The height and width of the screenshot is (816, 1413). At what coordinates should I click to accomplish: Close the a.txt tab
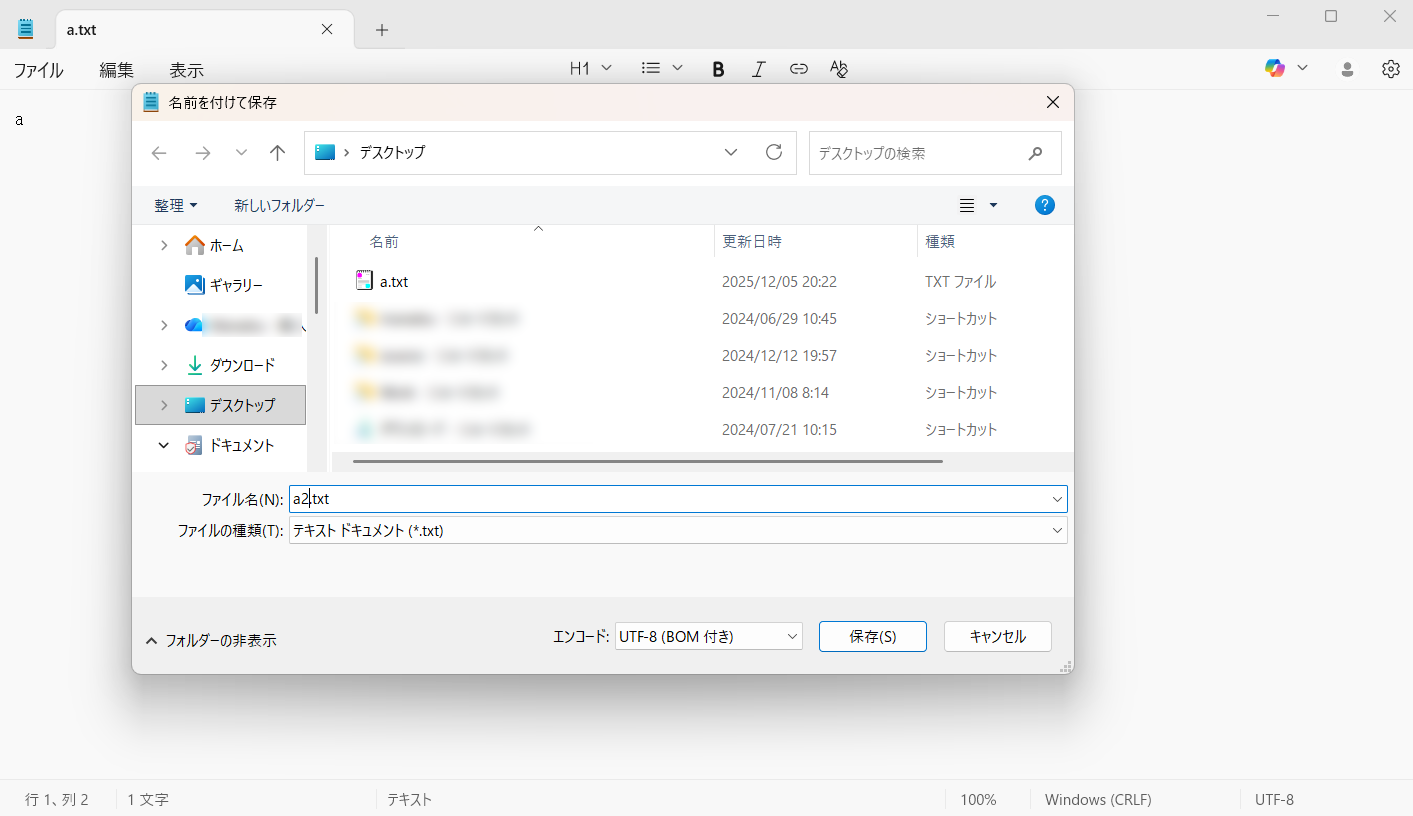327,29
